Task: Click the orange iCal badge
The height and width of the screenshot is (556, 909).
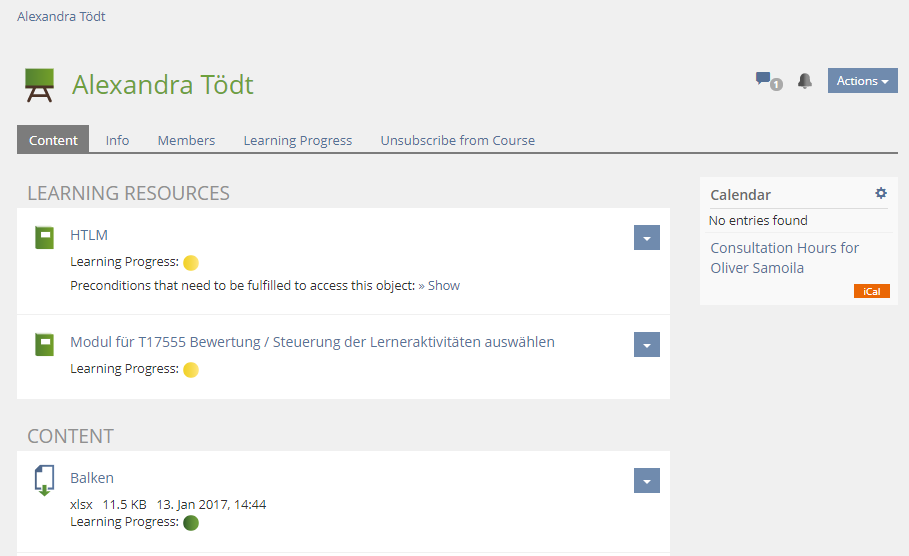Action: click(872, 291)
